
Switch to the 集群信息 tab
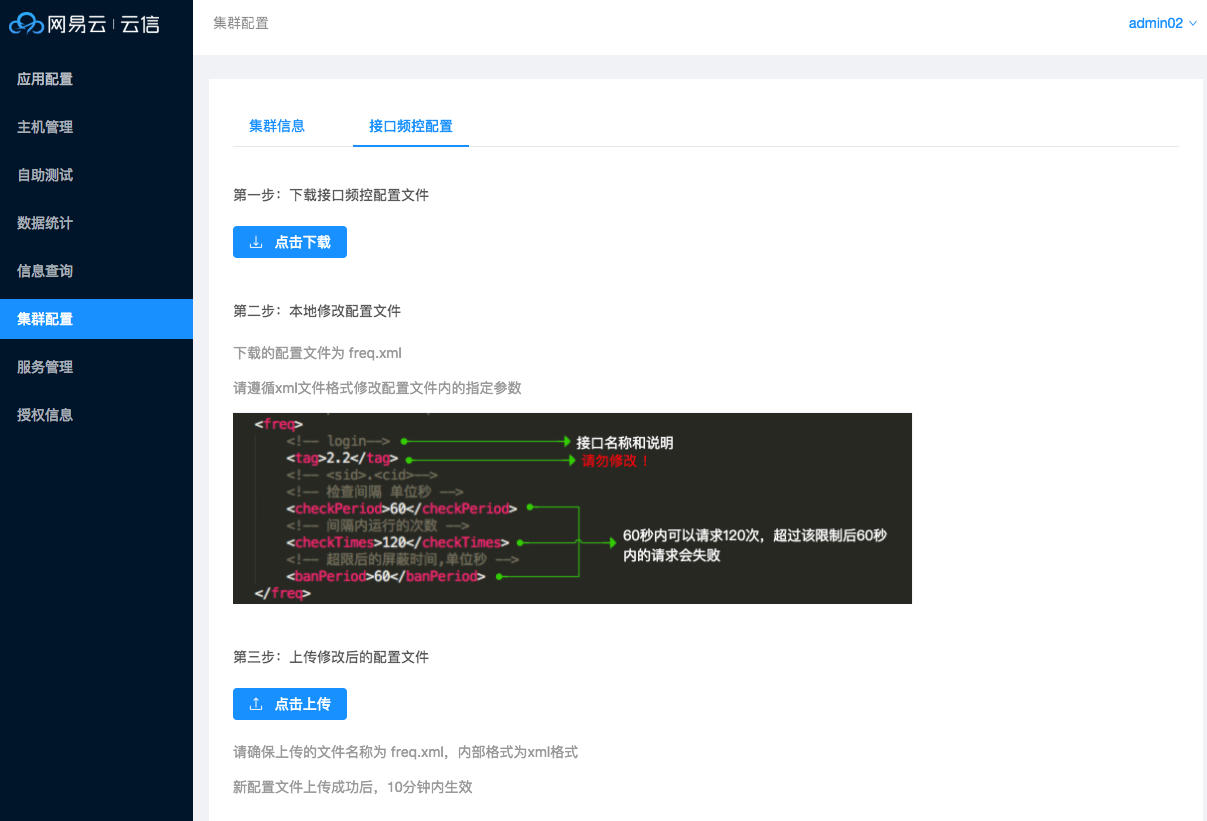(x=277, y=127)
